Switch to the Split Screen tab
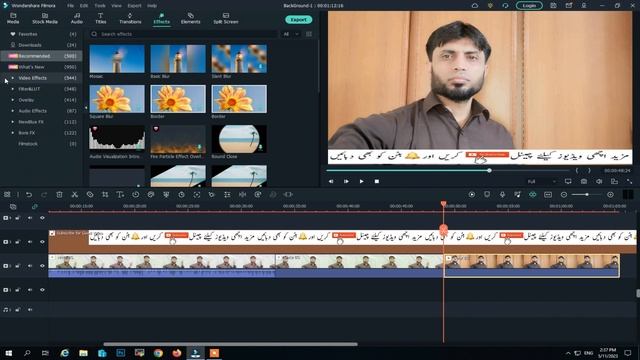Viewport: 640px width, 360px height. (226, 18)
